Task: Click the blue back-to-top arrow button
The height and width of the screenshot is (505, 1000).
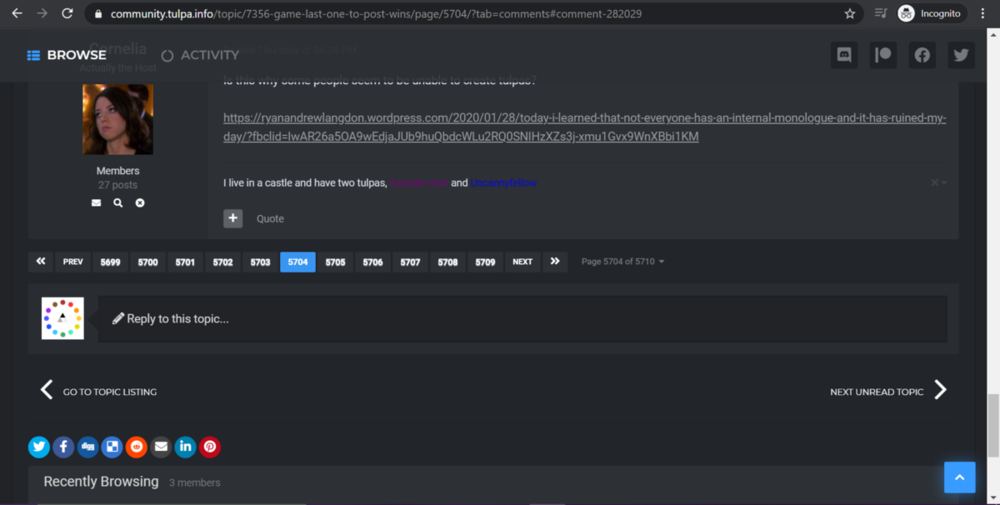Action: pyautogui.click(x=960, y=478)
